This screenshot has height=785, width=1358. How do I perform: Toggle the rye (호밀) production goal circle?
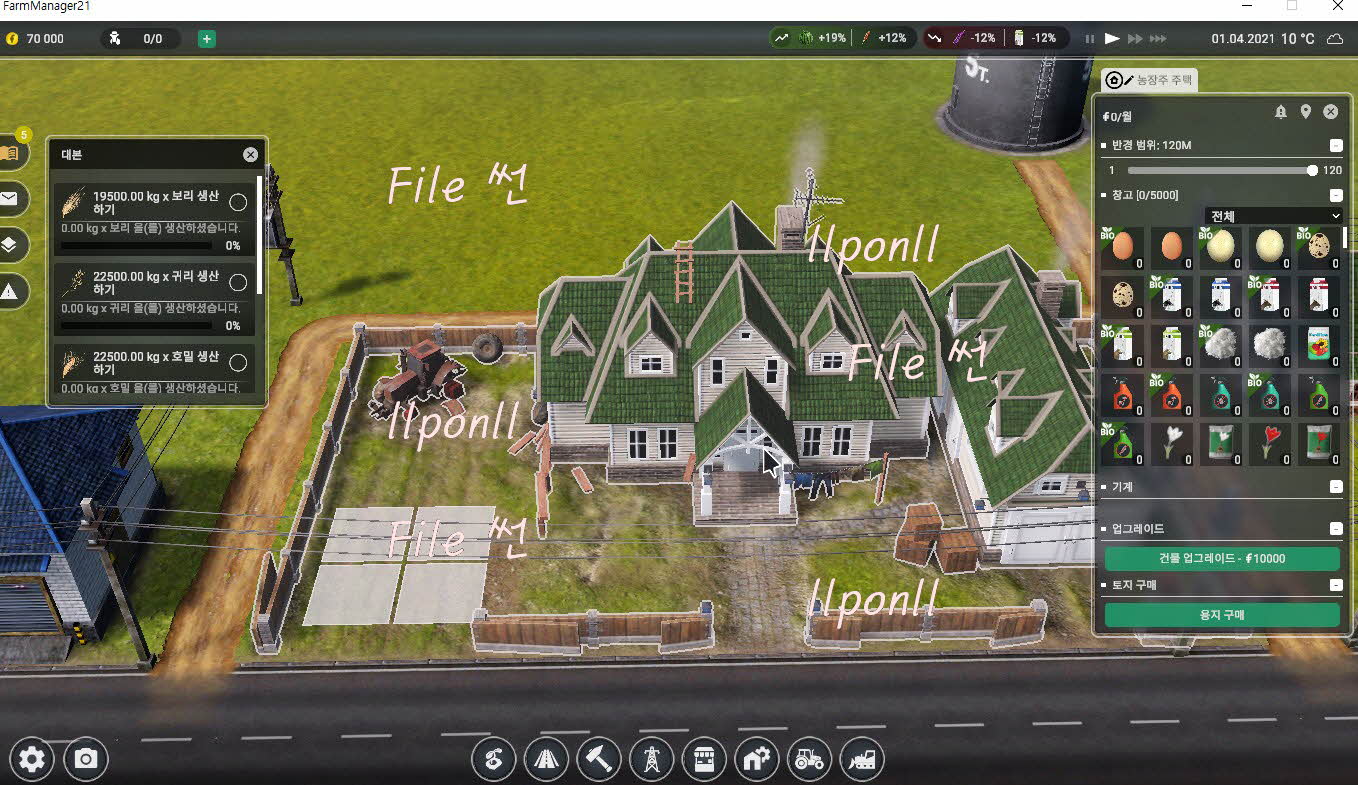coord(238,362)
